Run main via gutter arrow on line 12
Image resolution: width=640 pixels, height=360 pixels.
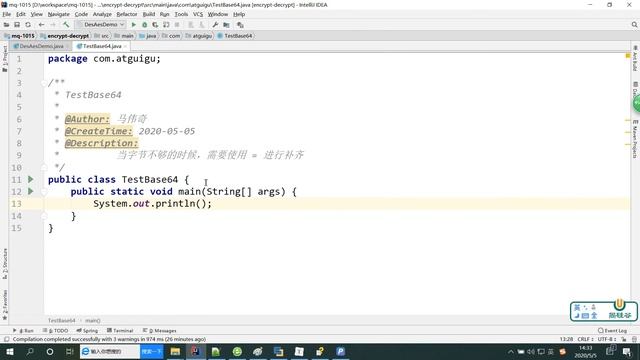31,191
